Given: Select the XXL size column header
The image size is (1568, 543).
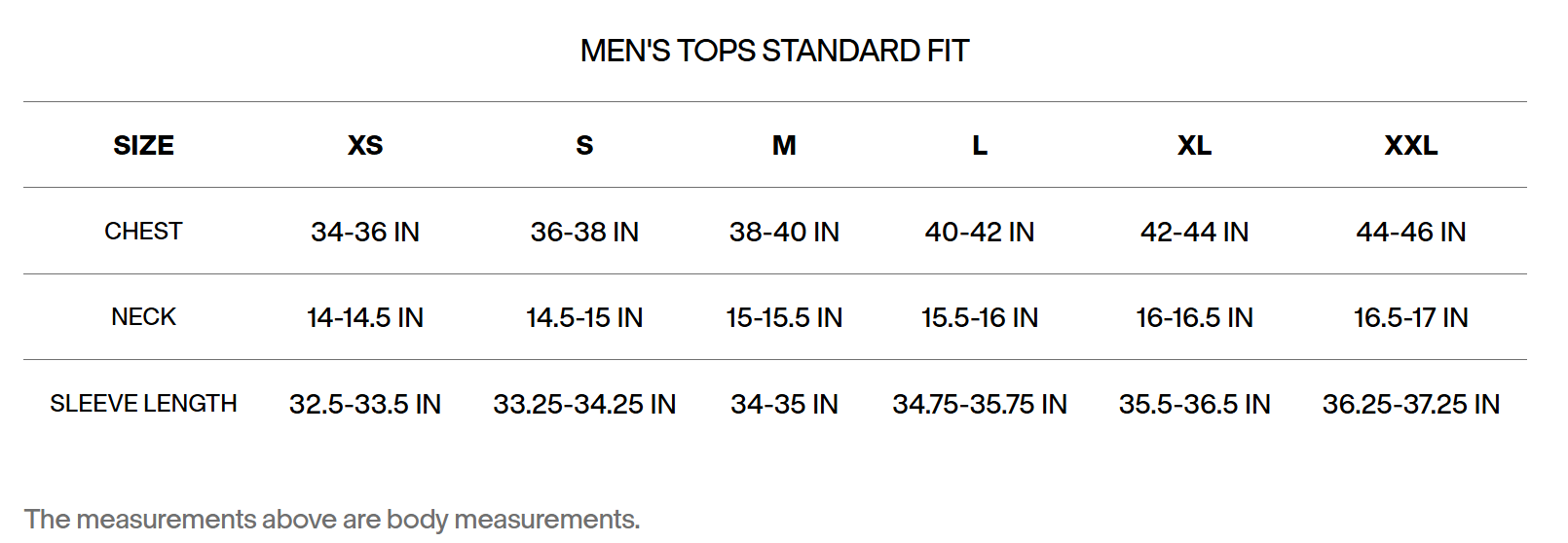Looking at the screenshot, I should point(1410,146).
